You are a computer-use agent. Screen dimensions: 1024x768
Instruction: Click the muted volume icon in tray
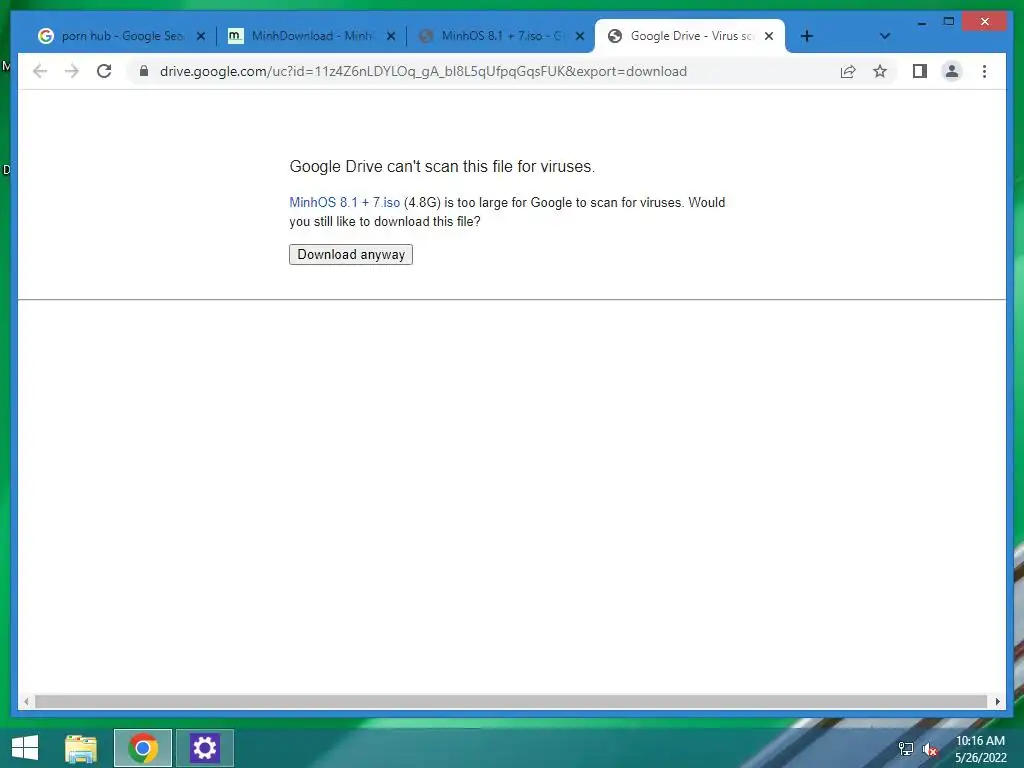click(x=930, y=749)
